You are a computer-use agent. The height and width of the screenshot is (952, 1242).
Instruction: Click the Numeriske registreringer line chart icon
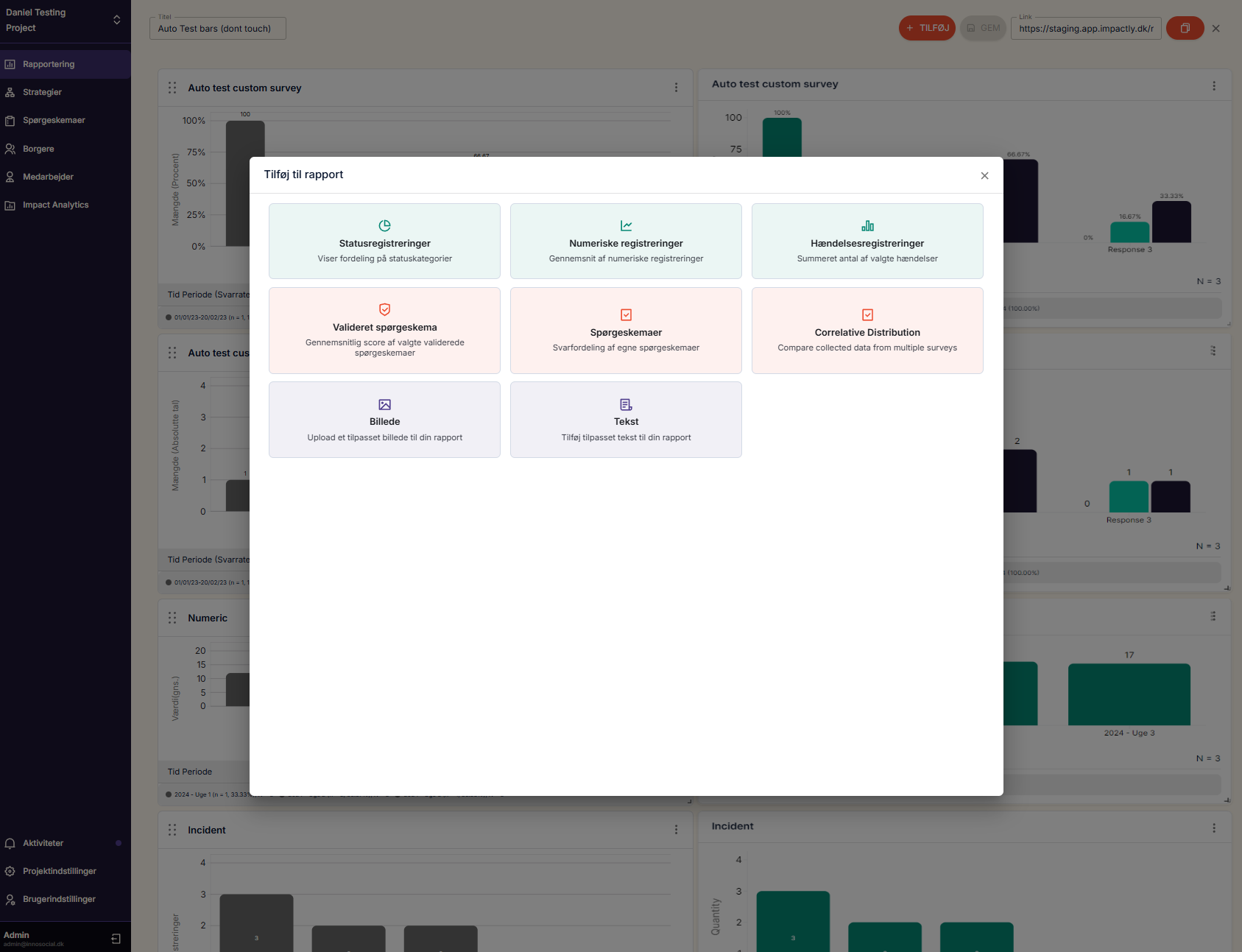tap(626, 225)
